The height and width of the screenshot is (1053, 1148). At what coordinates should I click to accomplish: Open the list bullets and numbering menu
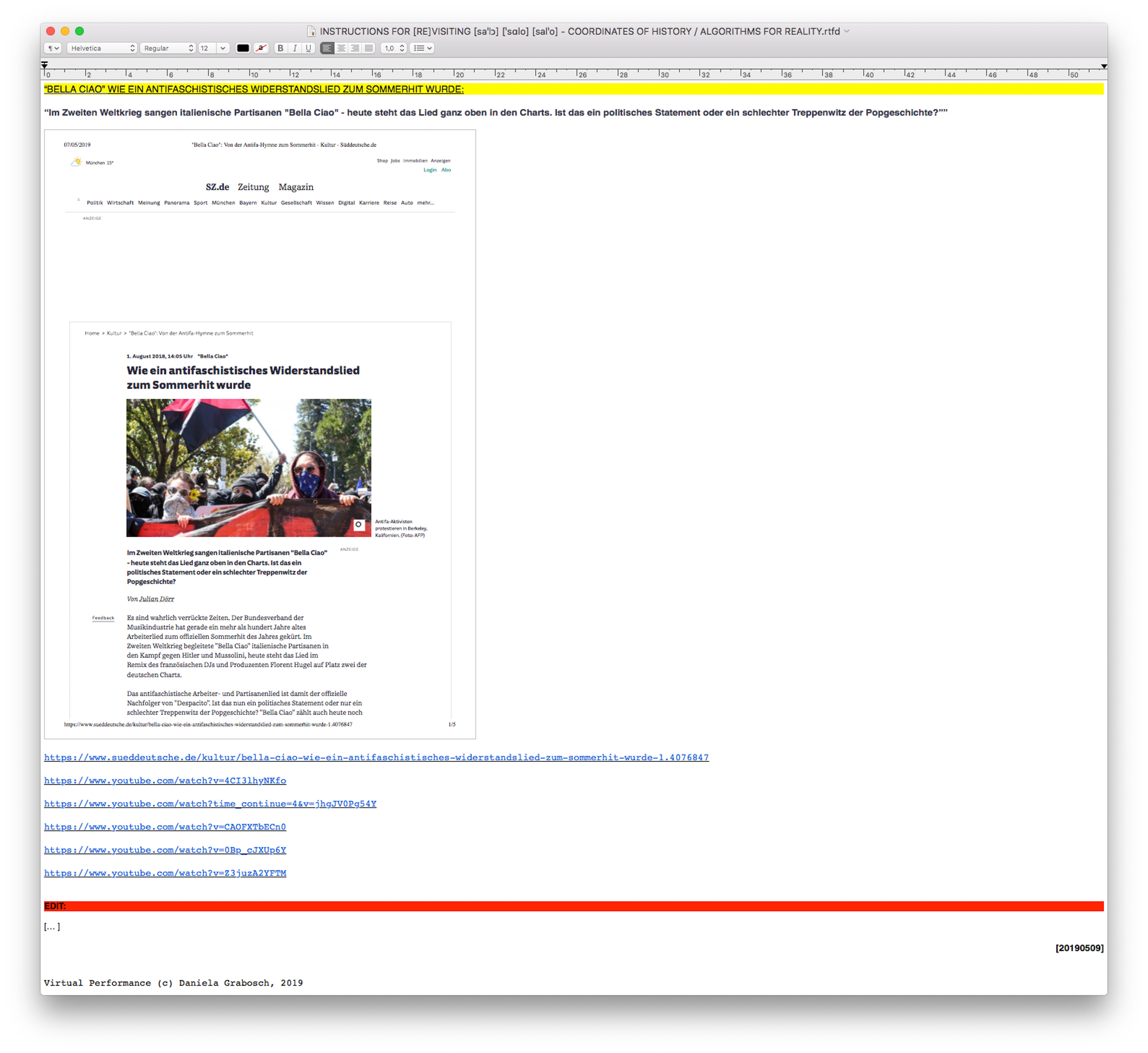(x=422, y=48)
